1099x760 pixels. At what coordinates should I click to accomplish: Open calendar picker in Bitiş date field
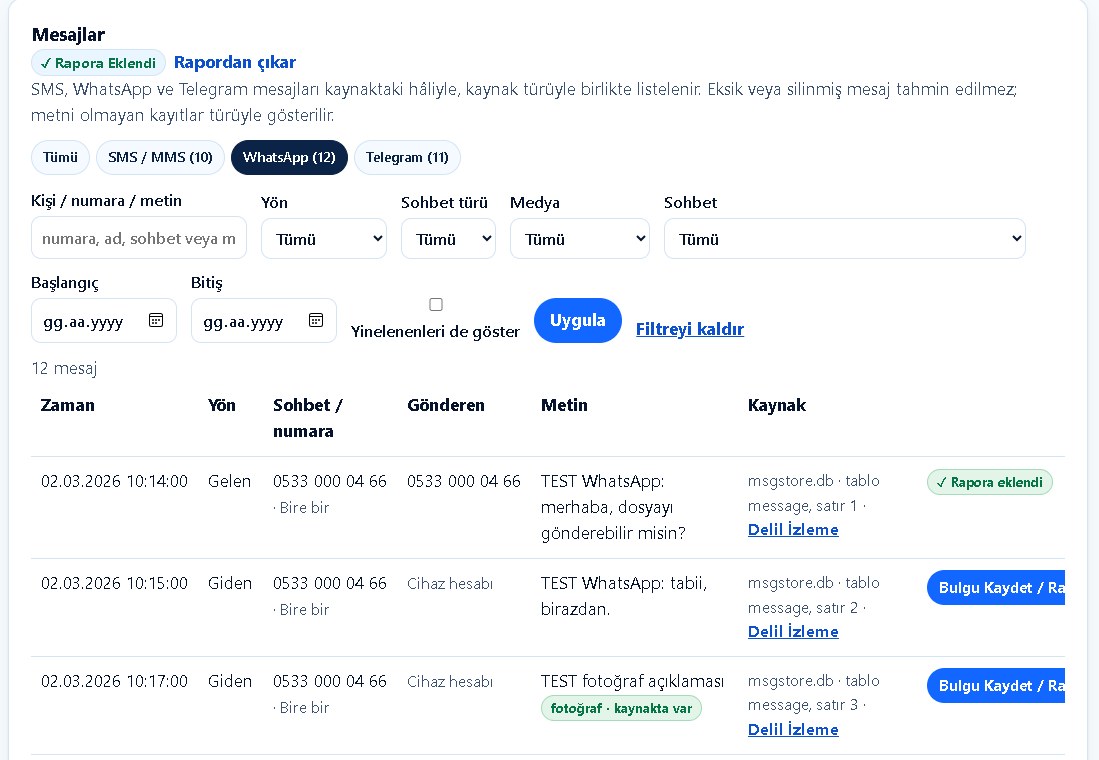click(x=316, y=320)
